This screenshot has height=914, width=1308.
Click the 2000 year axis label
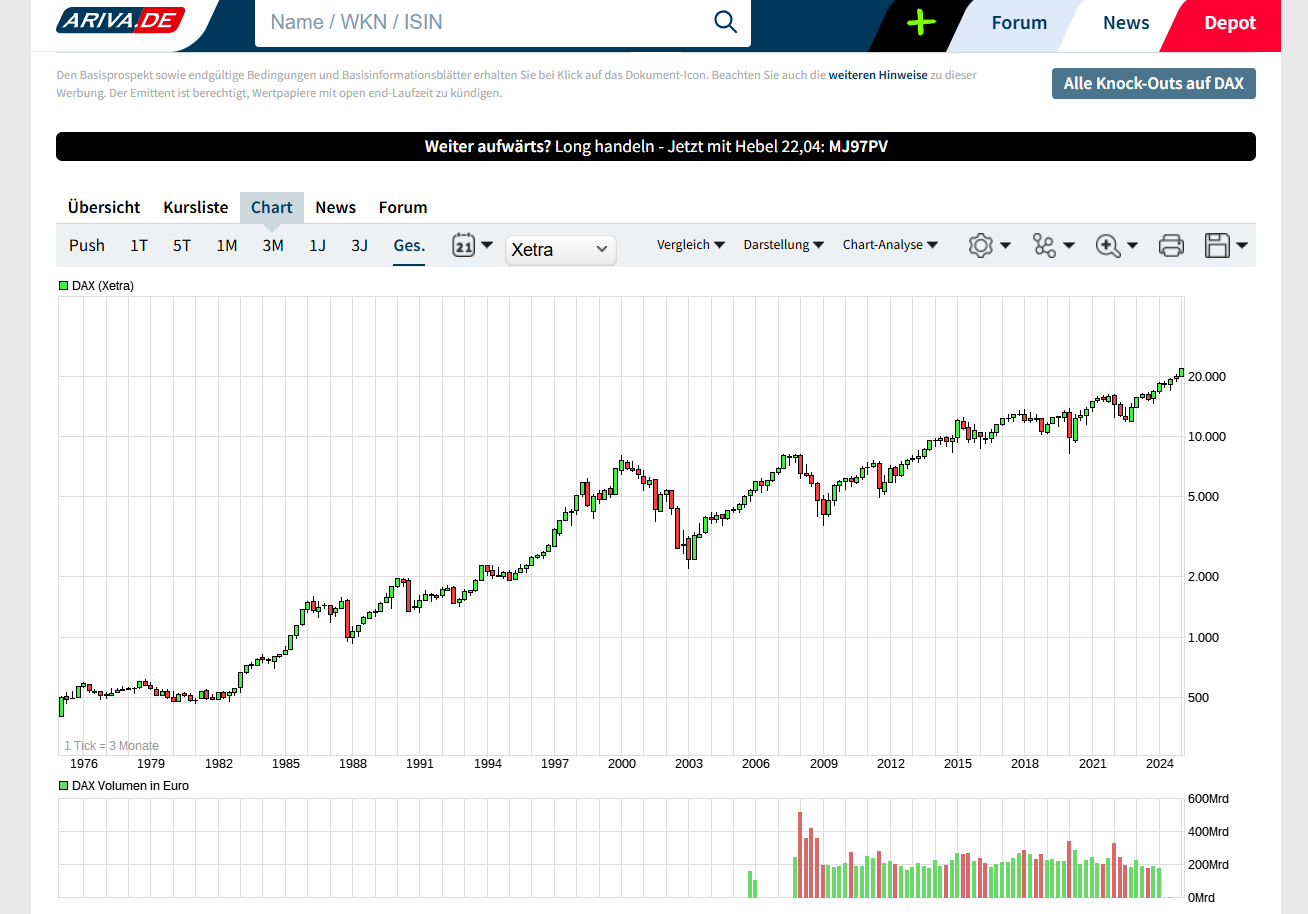pyautogui.click(x=622, y=764)
